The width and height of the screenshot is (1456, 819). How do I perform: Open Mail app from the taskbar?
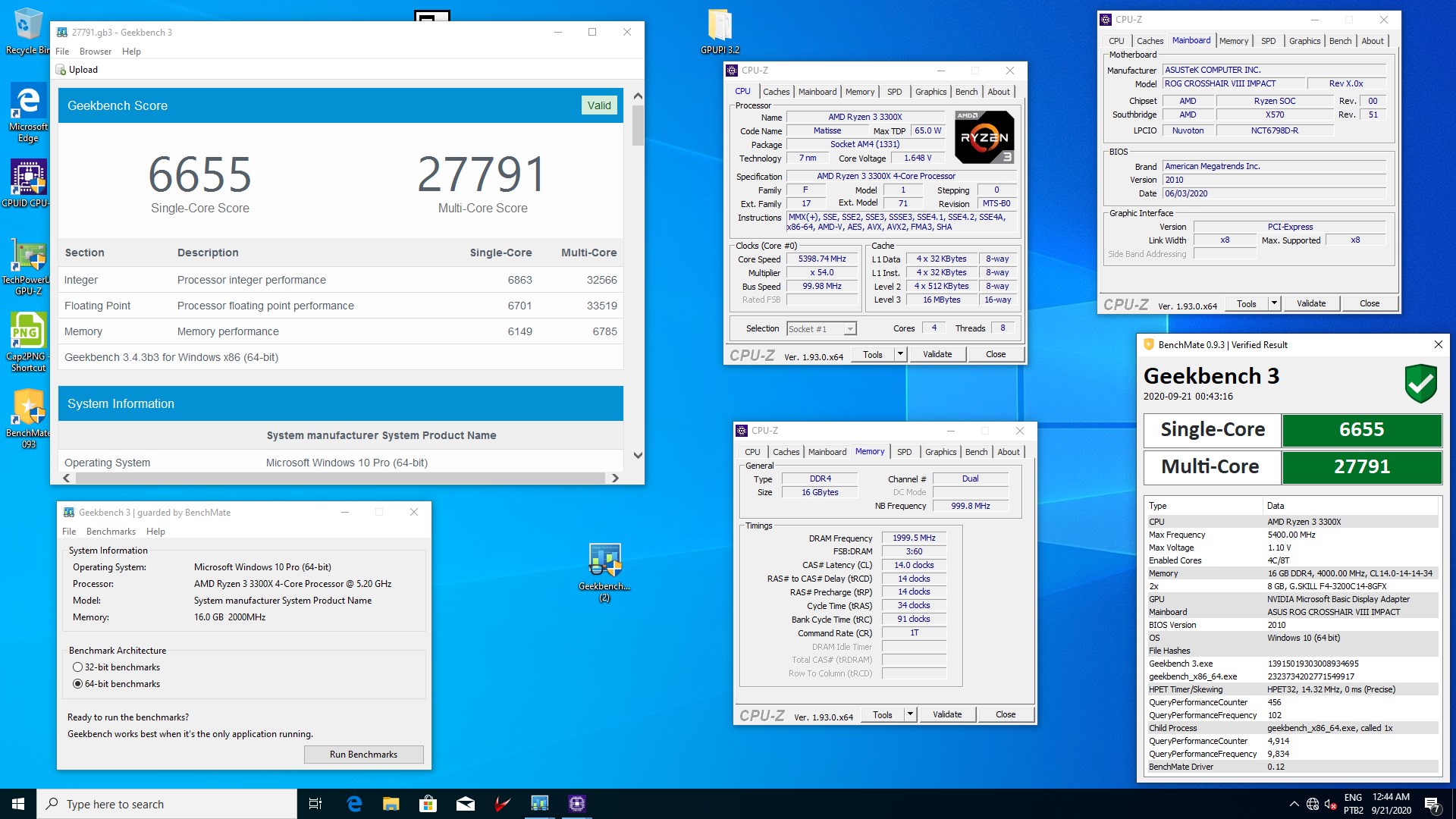[466, 804]
